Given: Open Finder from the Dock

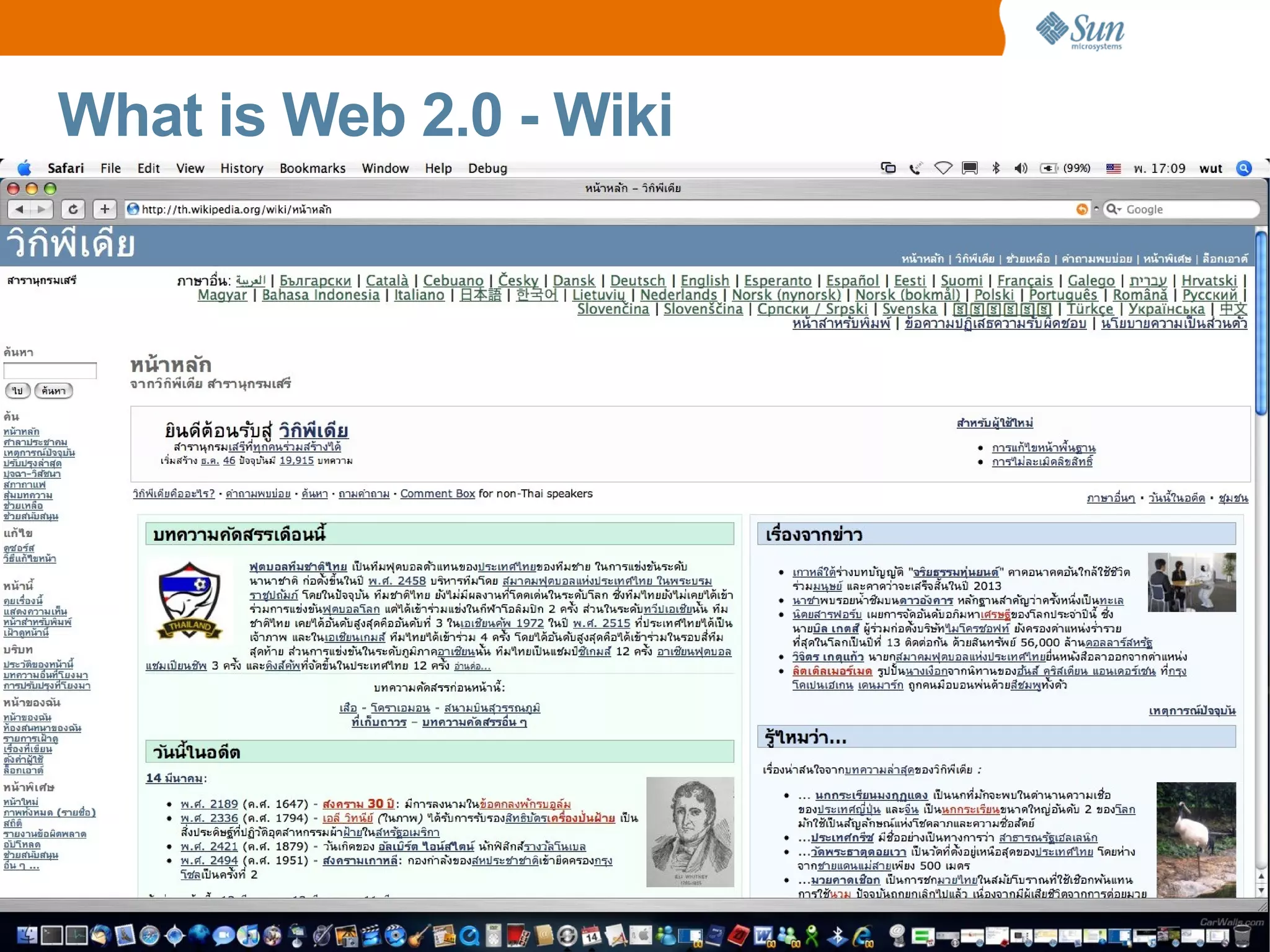Looking at the screenshot, I should (27, 935).
